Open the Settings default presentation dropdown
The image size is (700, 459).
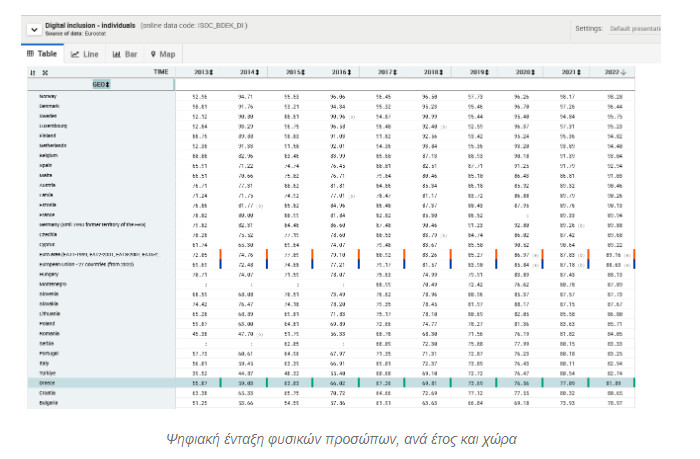653,29
